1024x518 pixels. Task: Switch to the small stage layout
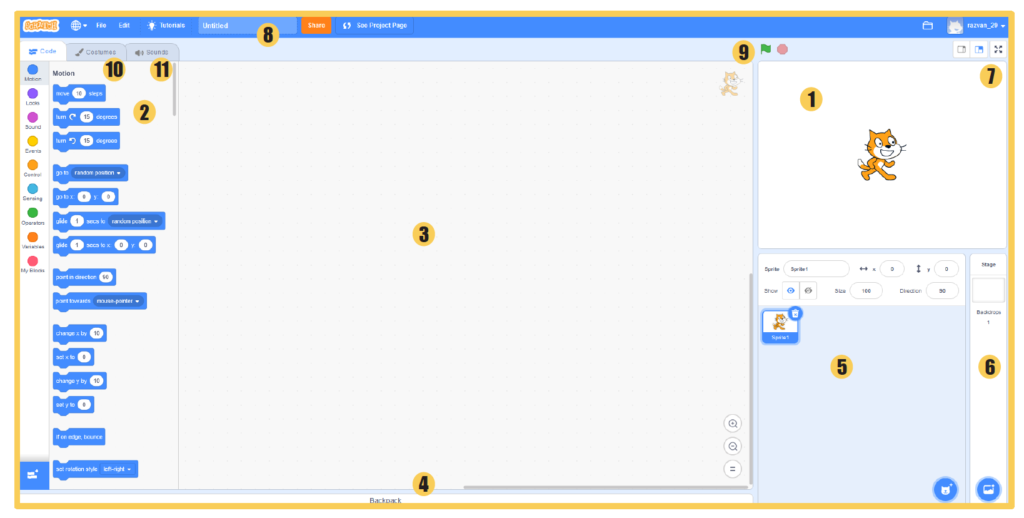pos(960,49)
